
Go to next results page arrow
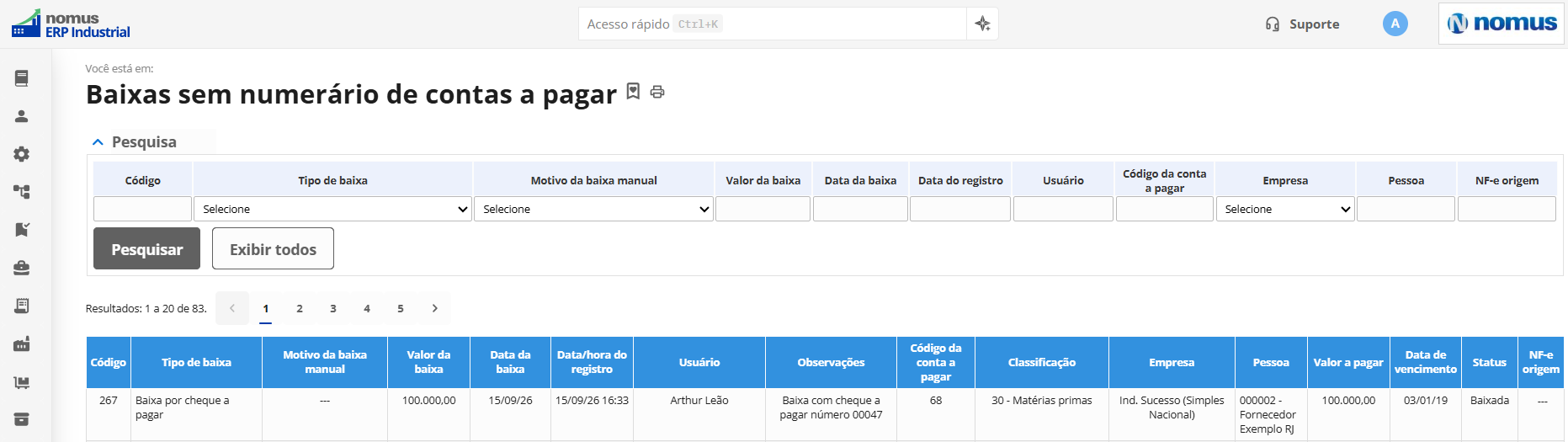pos(434,308)
